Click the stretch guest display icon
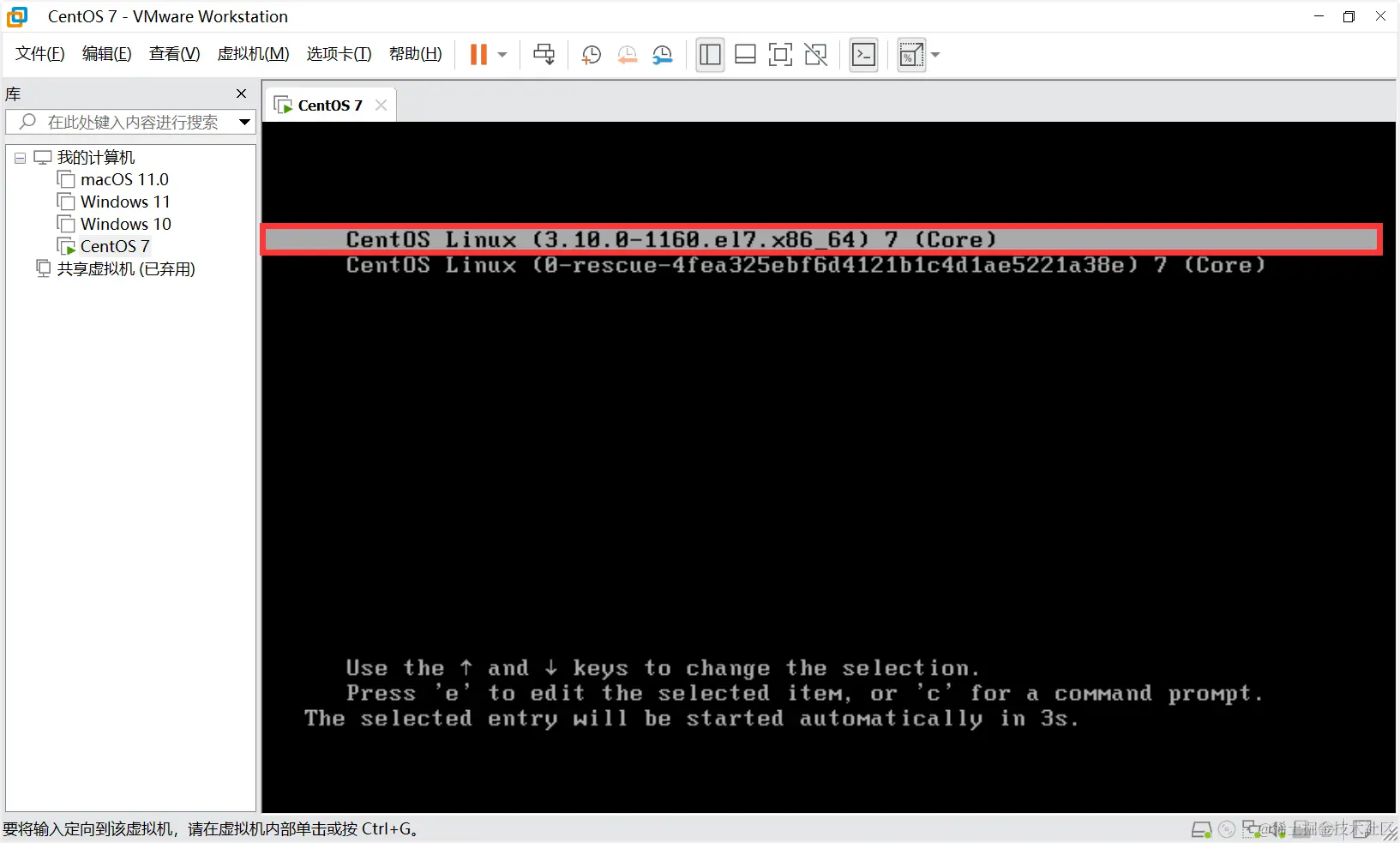The width and height of the screenshot is (1400, 843). (x=910, y=55)
